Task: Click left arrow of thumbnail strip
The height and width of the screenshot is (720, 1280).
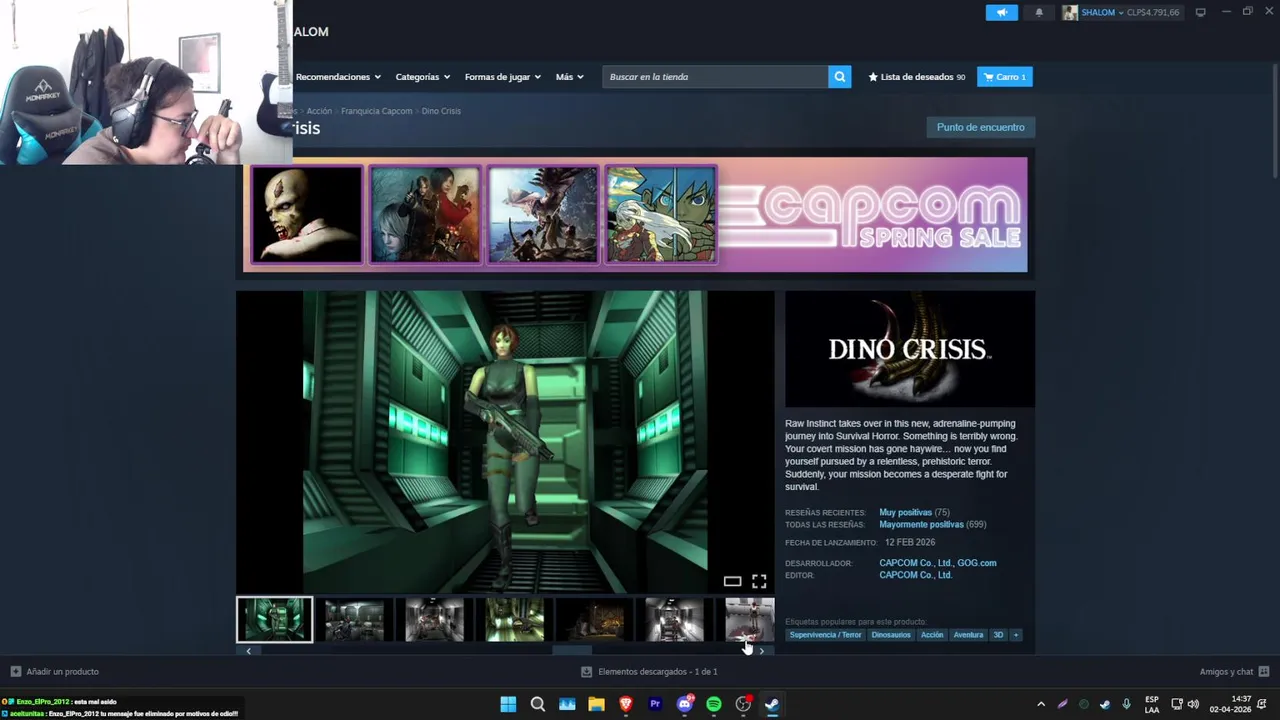Action: pos(248,651)
